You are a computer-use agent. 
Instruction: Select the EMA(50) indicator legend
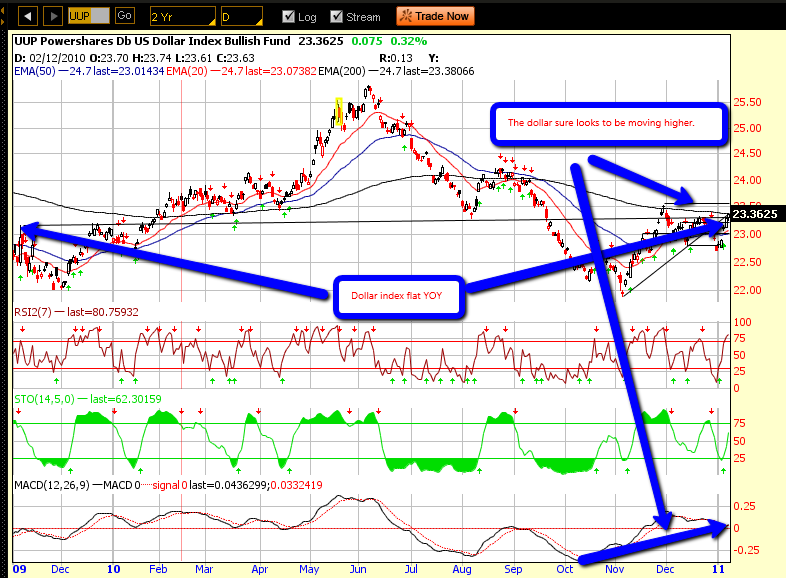89,71
